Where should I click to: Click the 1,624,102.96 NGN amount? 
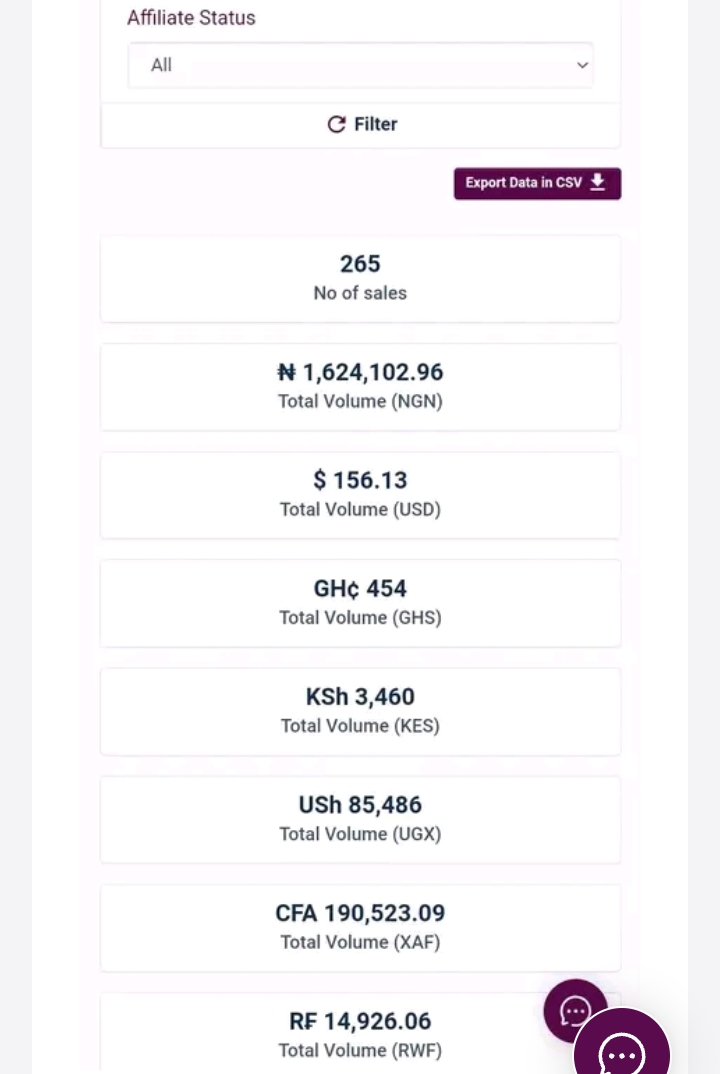[373, 372]
